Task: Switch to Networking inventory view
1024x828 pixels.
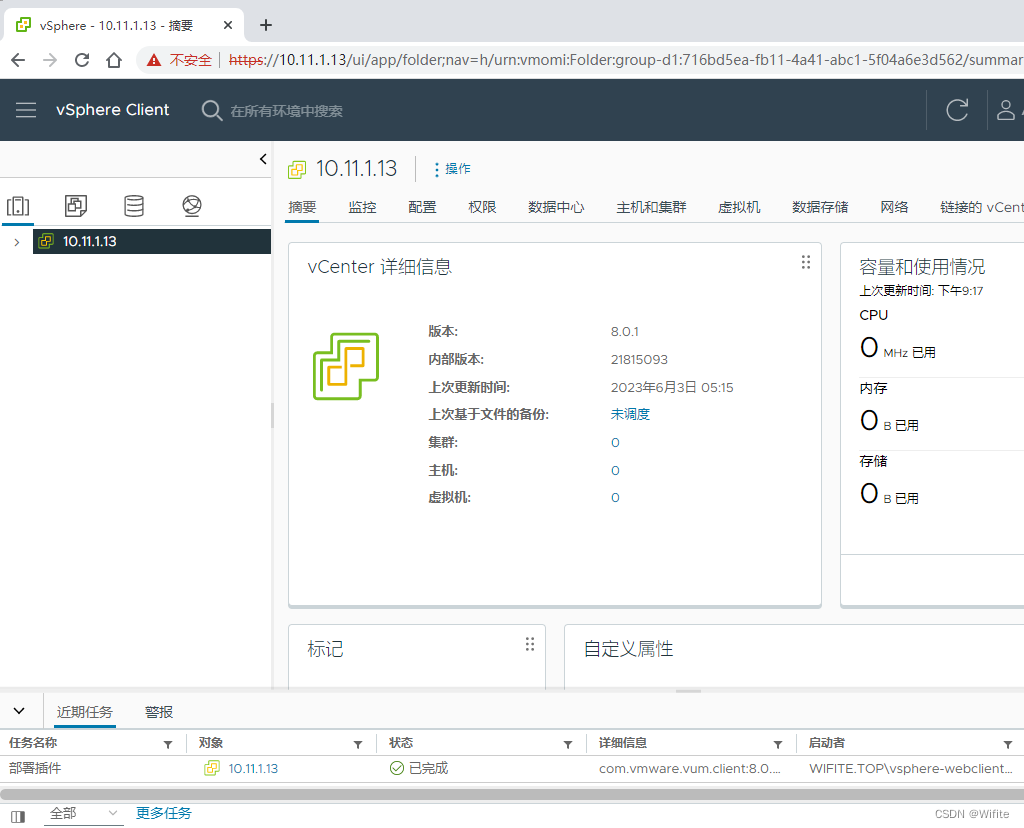Action: pos(191,206)
